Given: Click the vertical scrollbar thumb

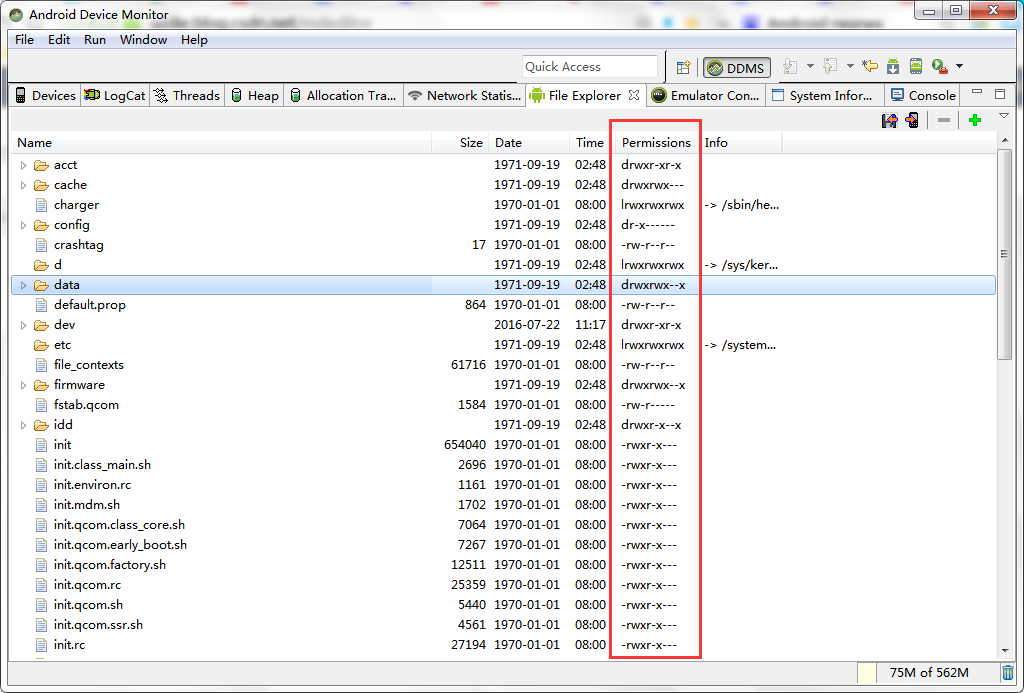Looking at the screenshot, I should click(x=1004, y=253).
